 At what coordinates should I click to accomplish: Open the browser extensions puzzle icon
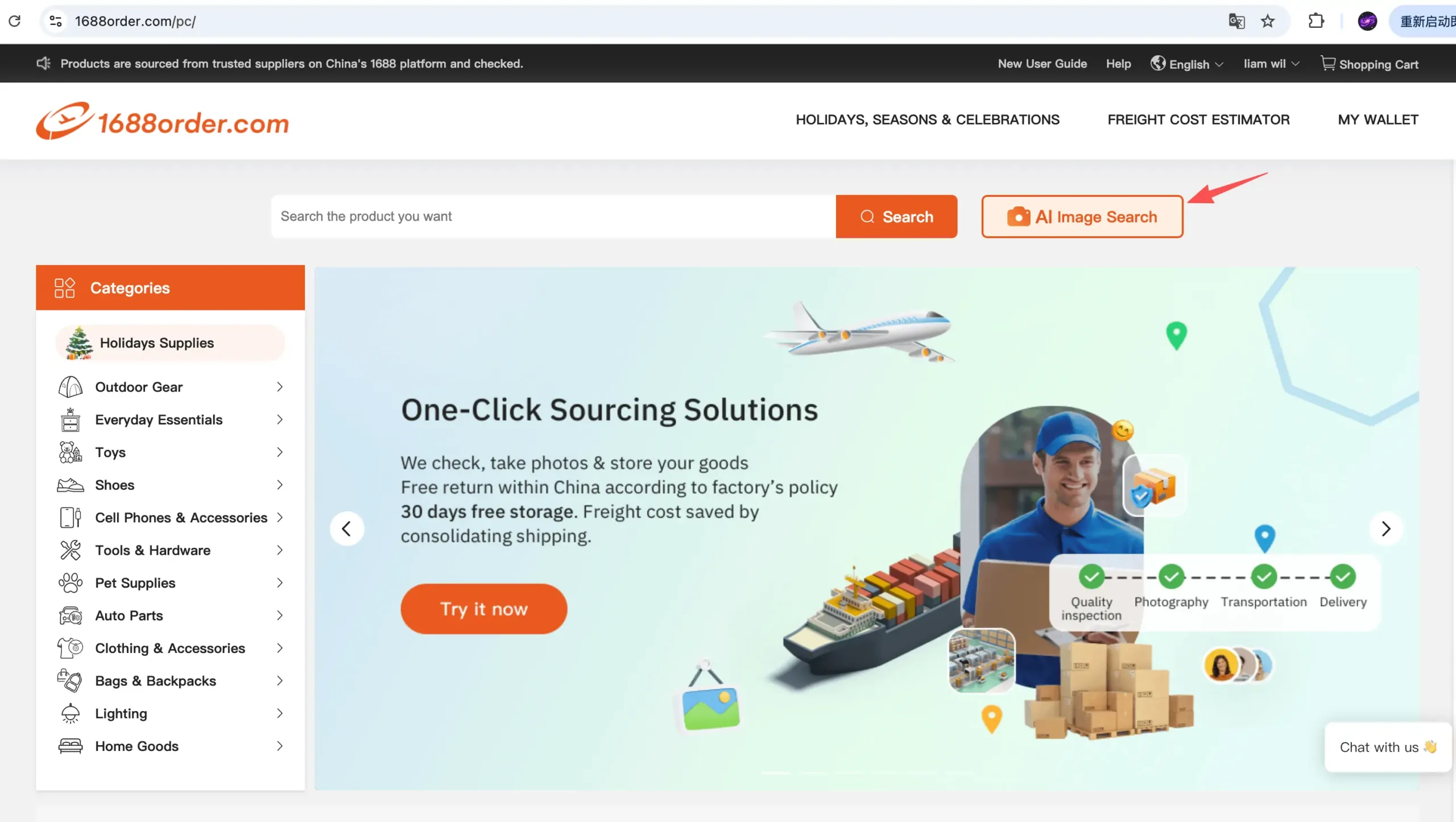(1316, 21)
